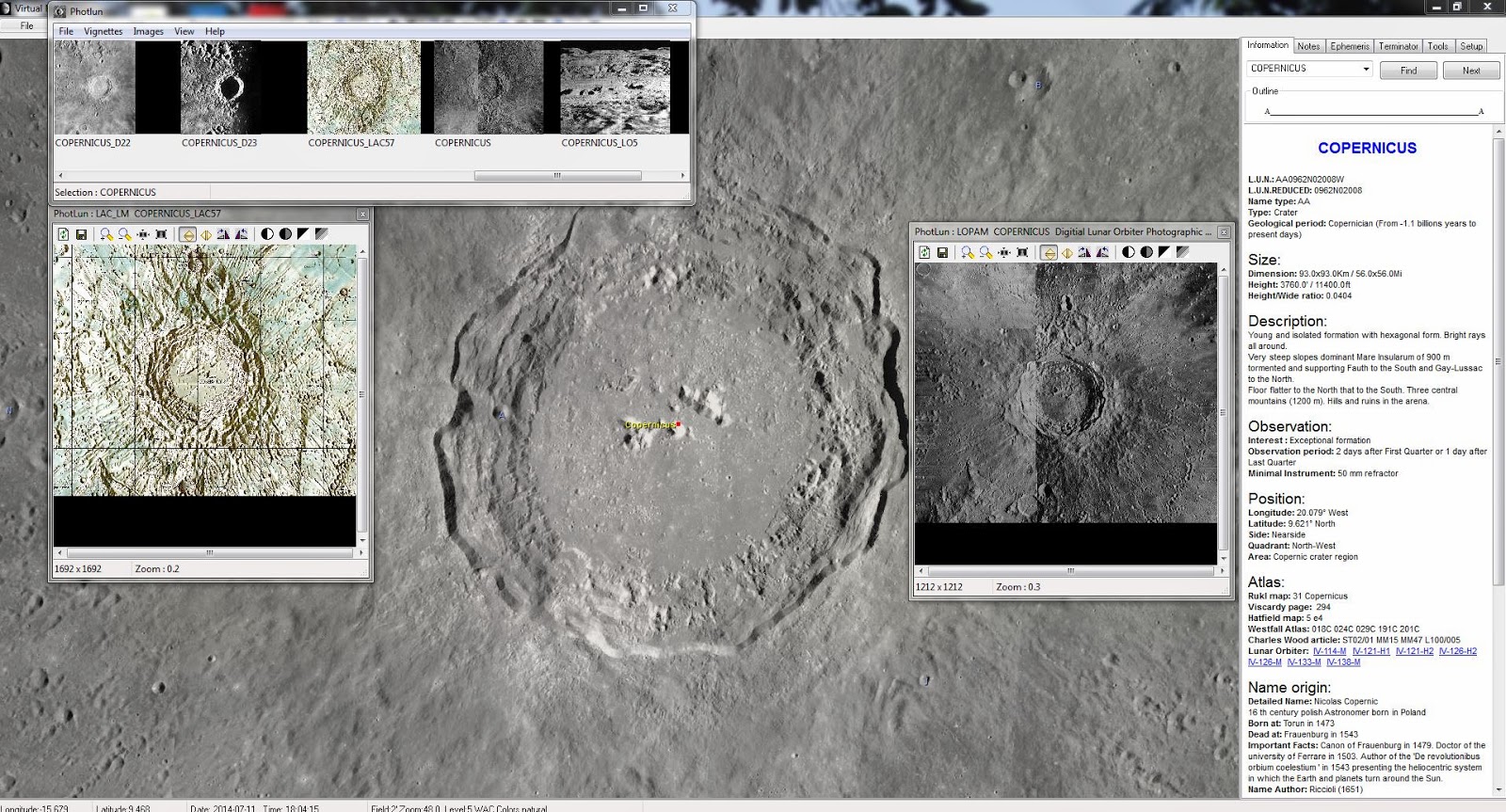Rotate LOPAM image right
The height and width of the screenshot is (812, 1506).
pyautogui.click(x=1103, y=252)
